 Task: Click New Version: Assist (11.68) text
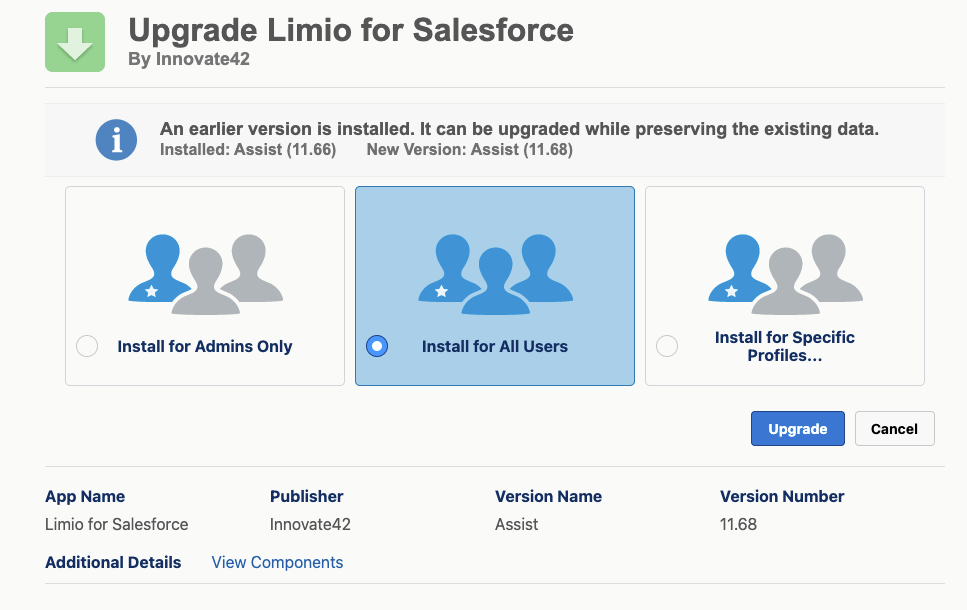(469, 150)
